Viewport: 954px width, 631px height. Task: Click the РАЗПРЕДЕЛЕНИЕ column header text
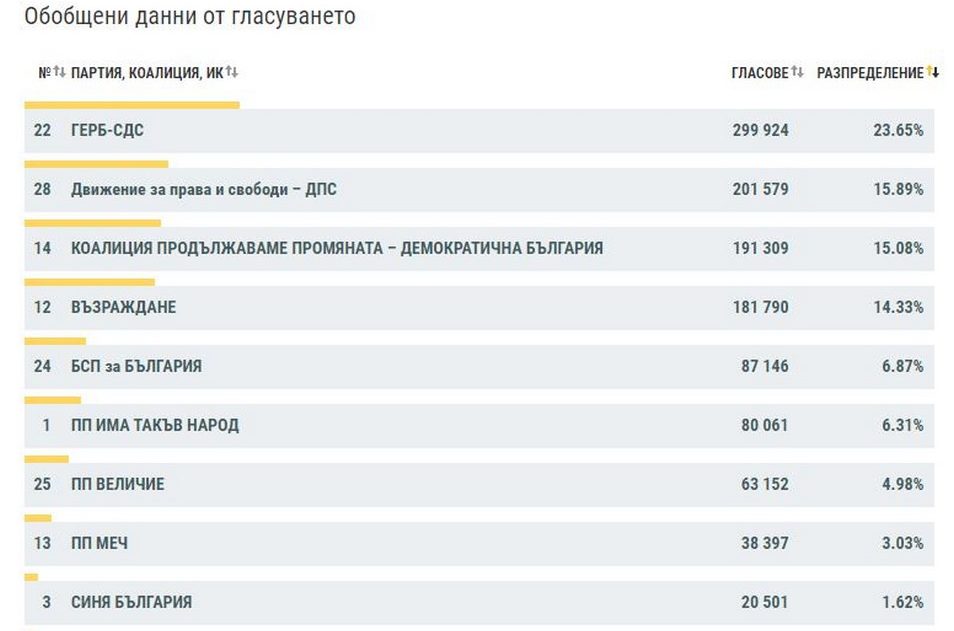coord(870,73)
